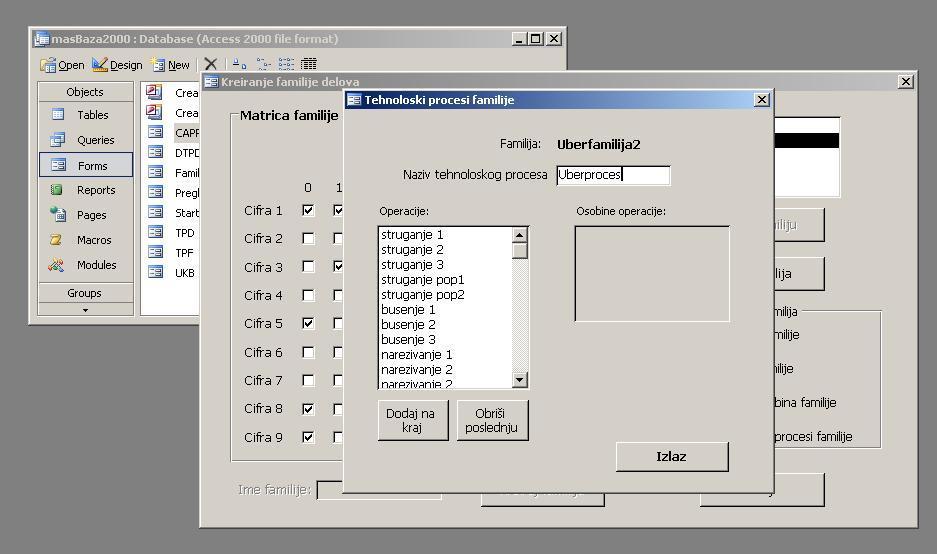Select 'struganje 2' in Operacije list
The image size is (937, 554).
pyautogui.click(x=445, y=250)
